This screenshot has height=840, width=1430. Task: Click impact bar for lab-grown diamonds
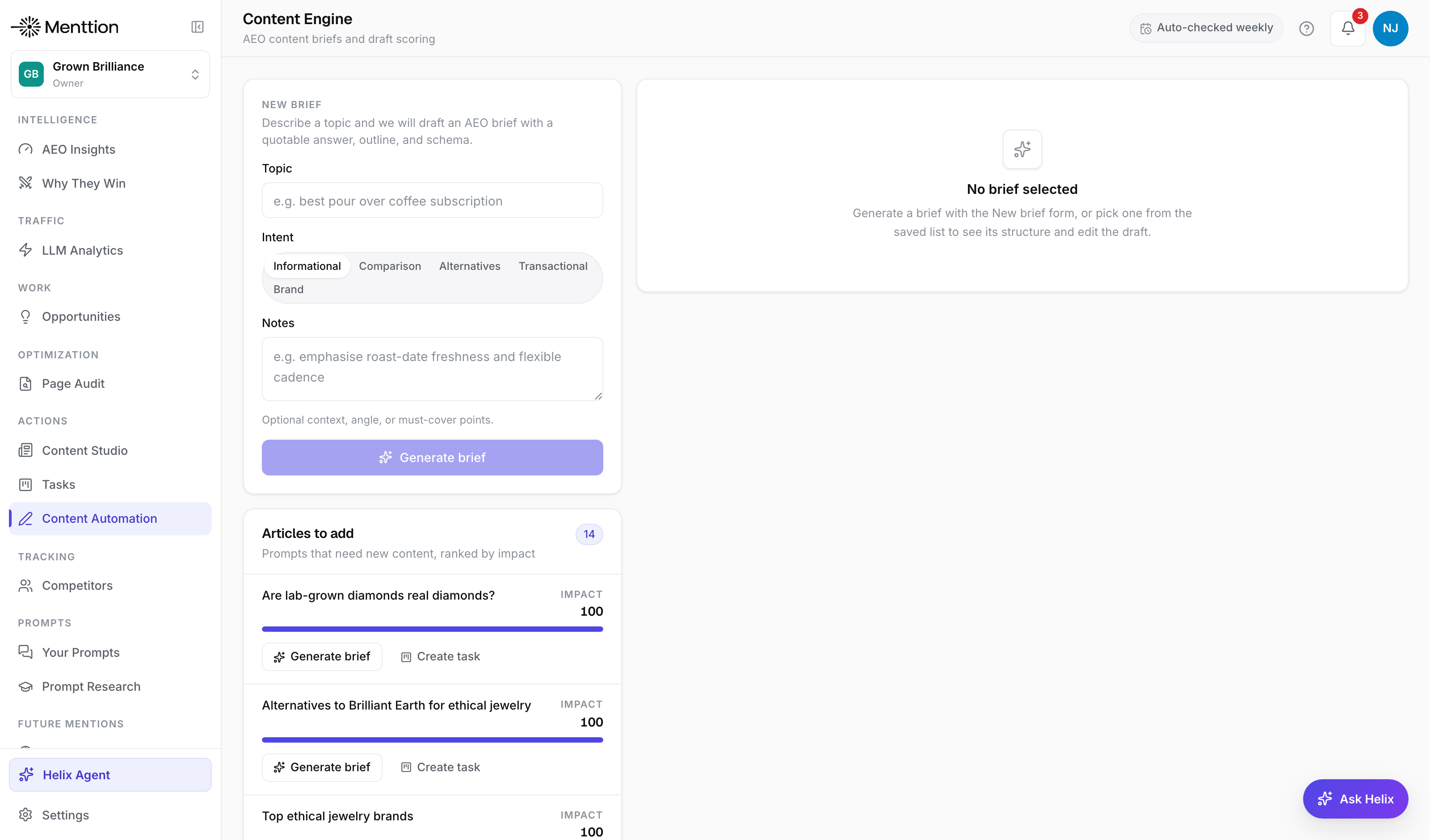433,629
